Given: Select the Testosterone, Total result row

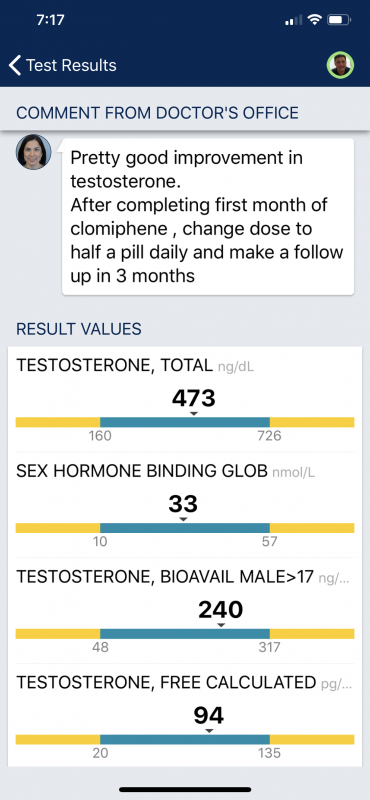Looking at the screenshot, I should point(185,399).
